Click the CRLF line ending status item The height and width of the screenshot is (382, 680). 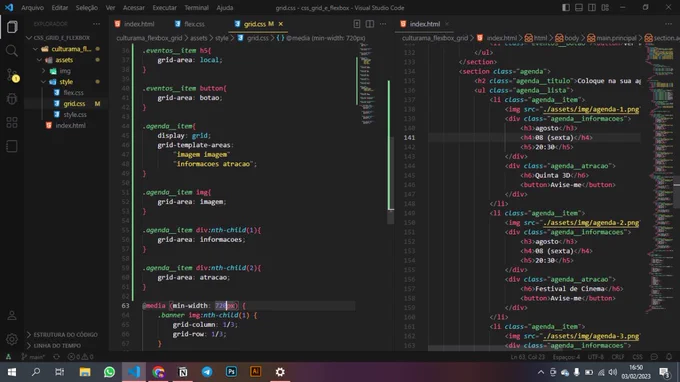pos(618,357)
